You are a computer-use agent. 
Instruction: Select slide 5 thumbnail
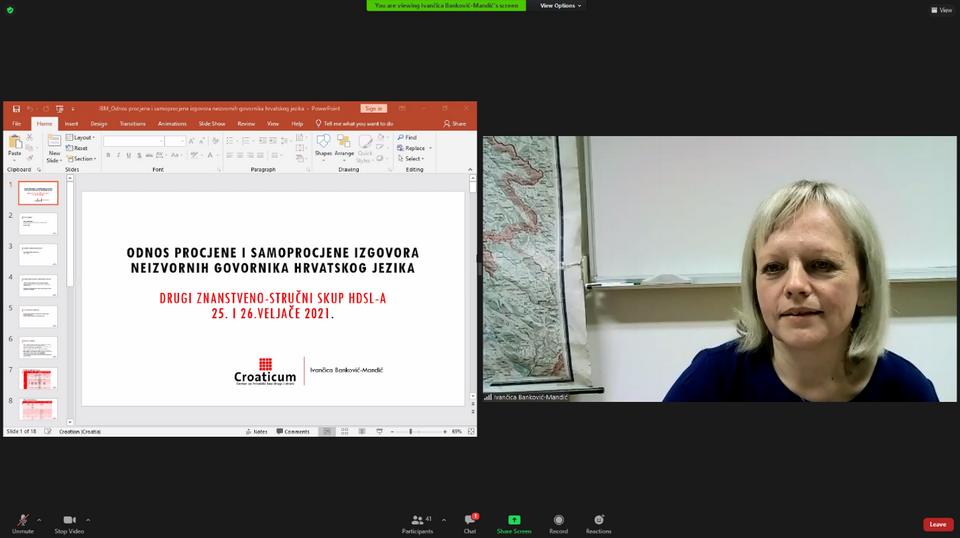click(x=38, y=316)
